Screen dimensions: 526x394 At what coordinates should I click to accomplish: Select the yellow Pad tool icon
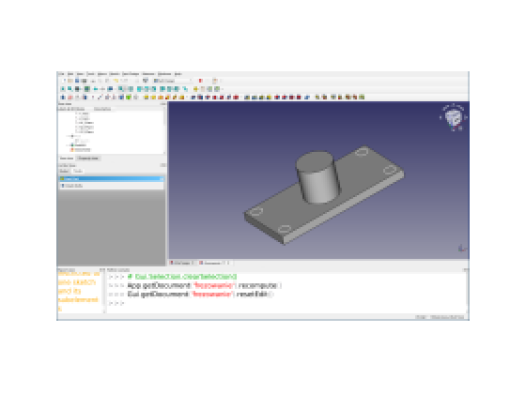(x=146, y=97)
